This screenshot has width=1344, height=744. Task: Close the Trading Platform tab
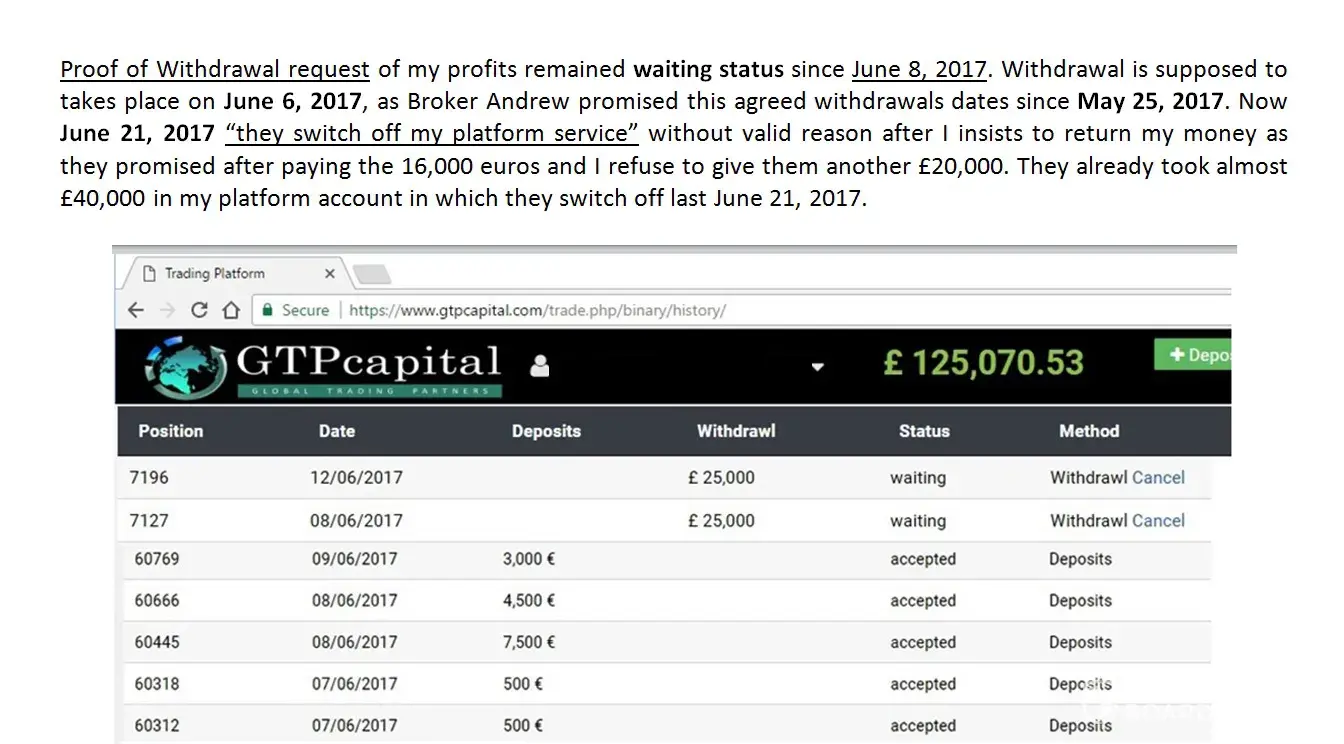click(330, 273)
